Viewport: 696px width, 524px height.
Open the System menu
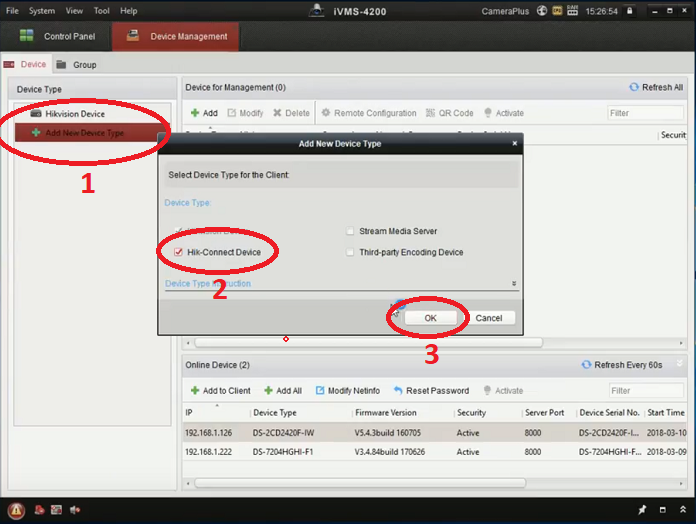tap(42, 11)
